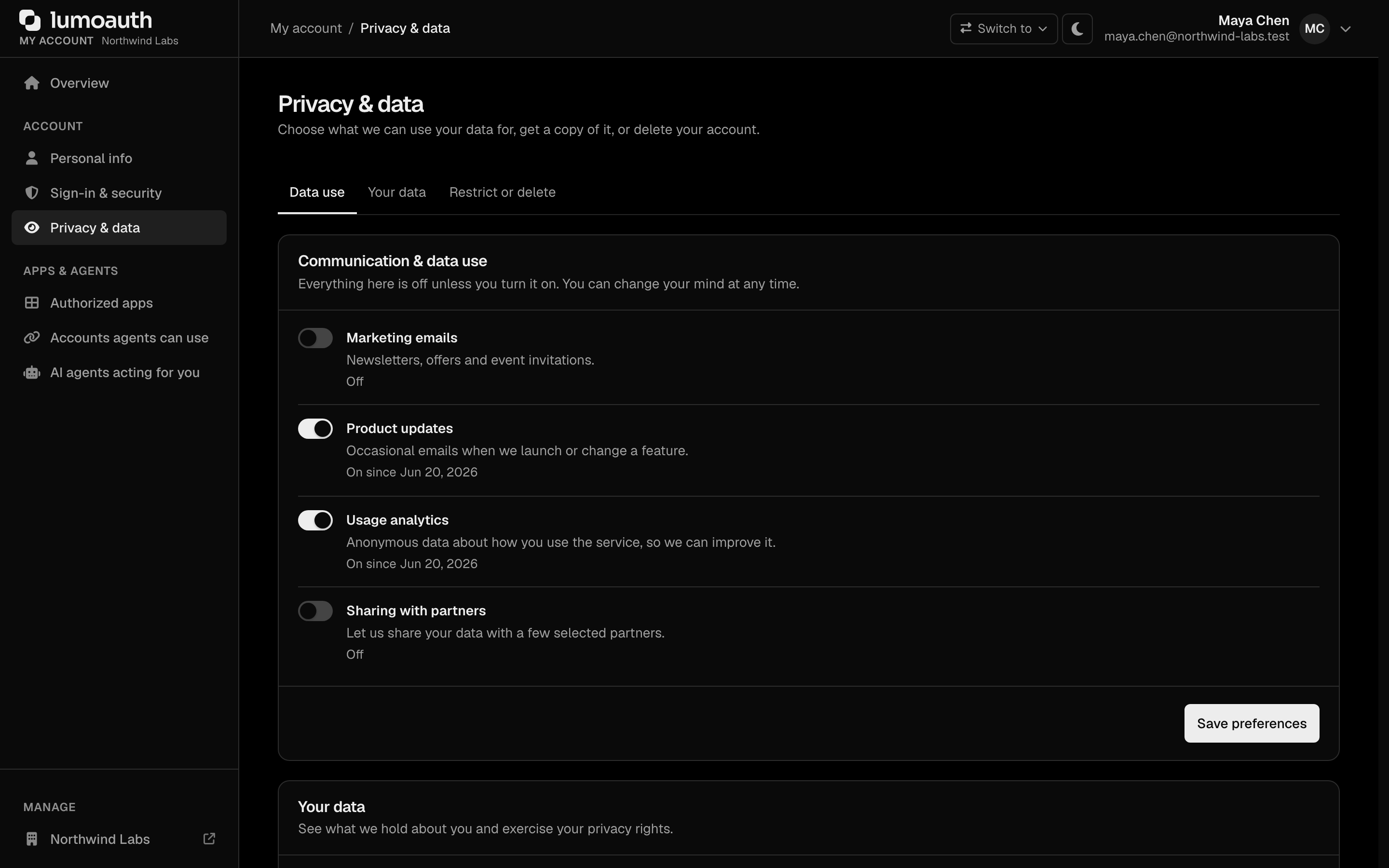Viewport: 1389px width, 868px height.
Task: Click the Authorized apps grid icon
Action: point(32,302)
